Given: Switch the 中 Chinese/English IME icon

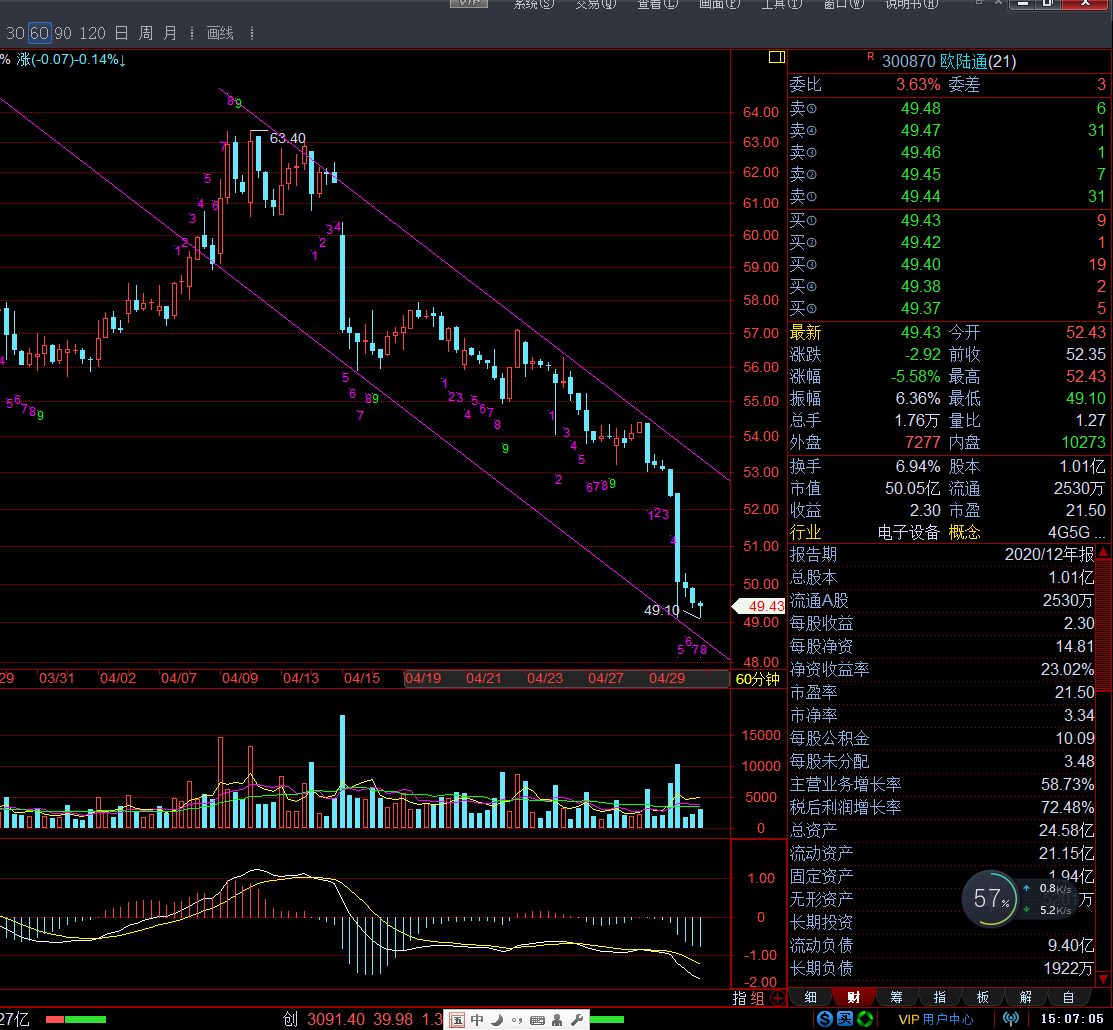Looking at the screenshot, I should point(477,1020).
